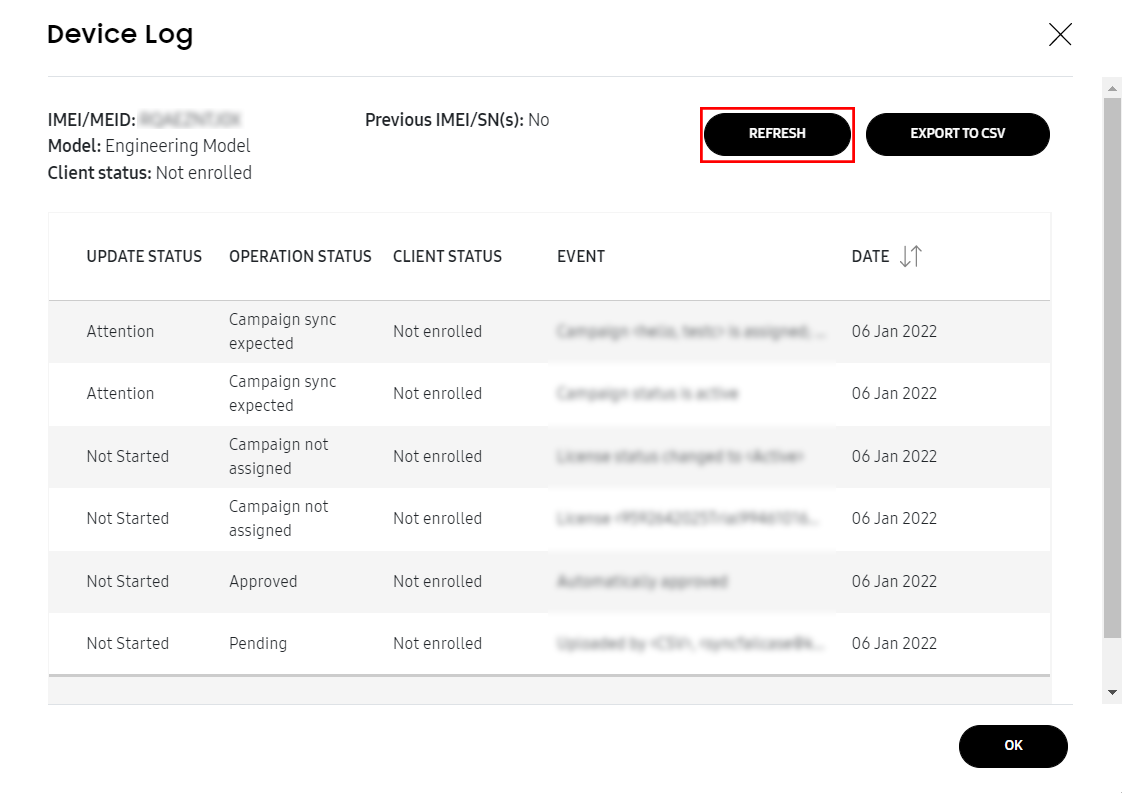
Task: Click the UPDATE STATUS column header
Action: coord(144,256)
